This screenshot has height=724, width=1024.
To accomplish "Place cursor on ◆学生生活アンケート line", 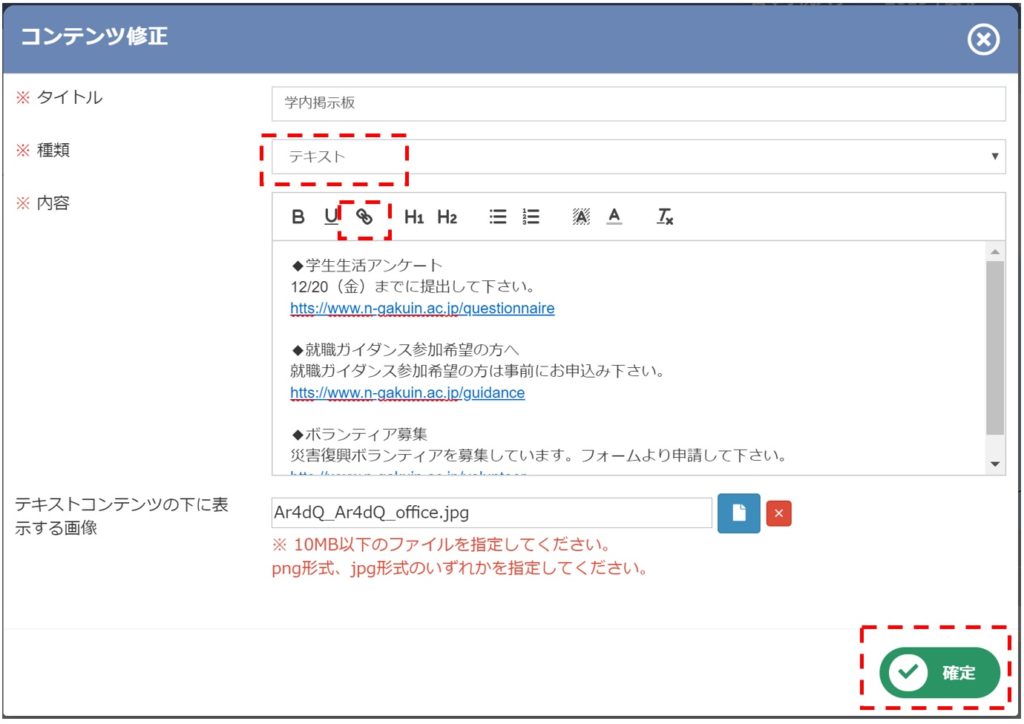I will click(x=367, y=266).
